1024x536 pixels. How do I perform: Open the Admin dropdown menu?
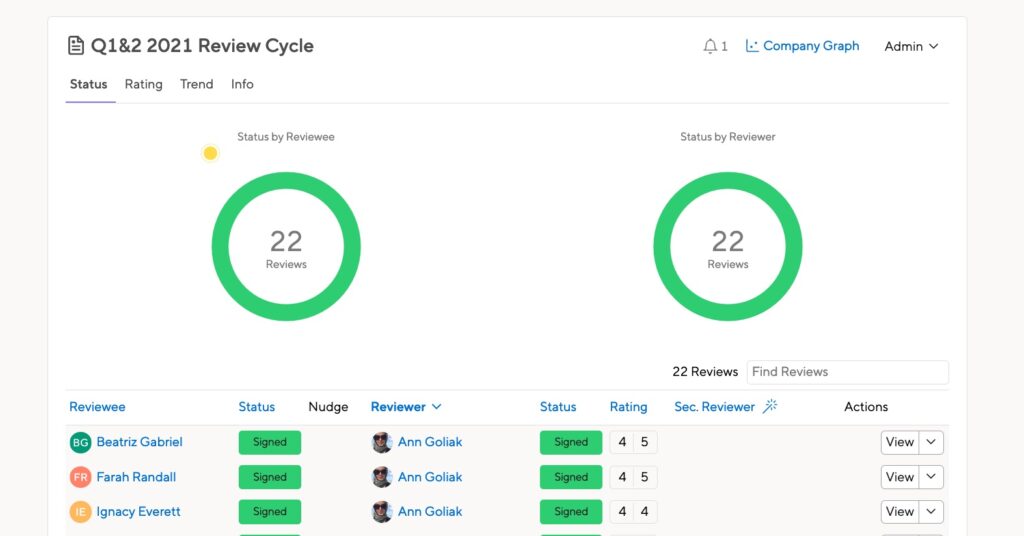pos(911,46)
